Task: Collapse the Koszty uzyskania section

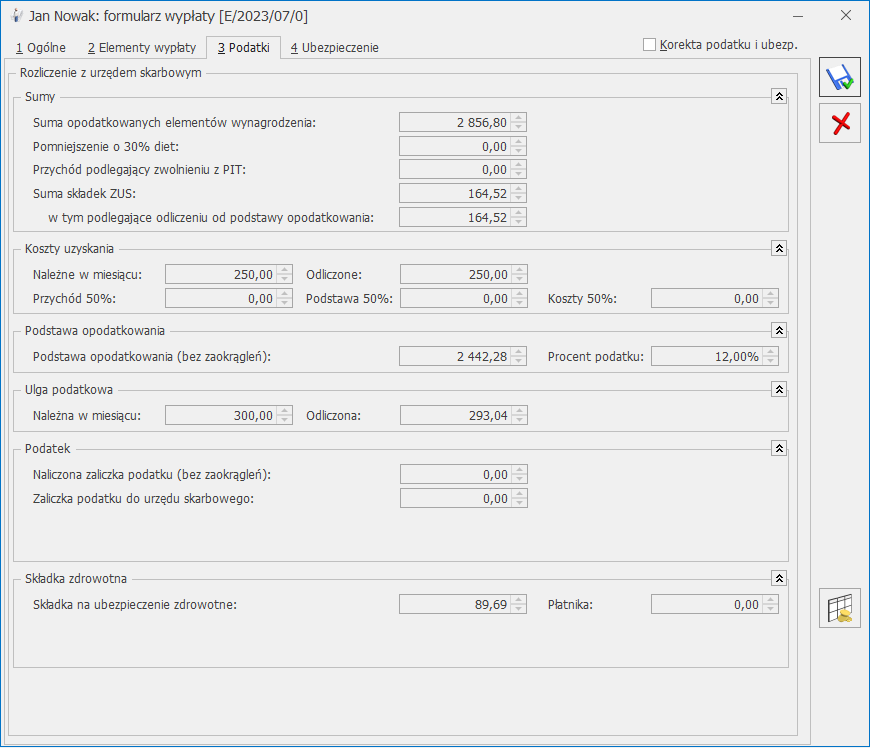Action: (779, 249)
